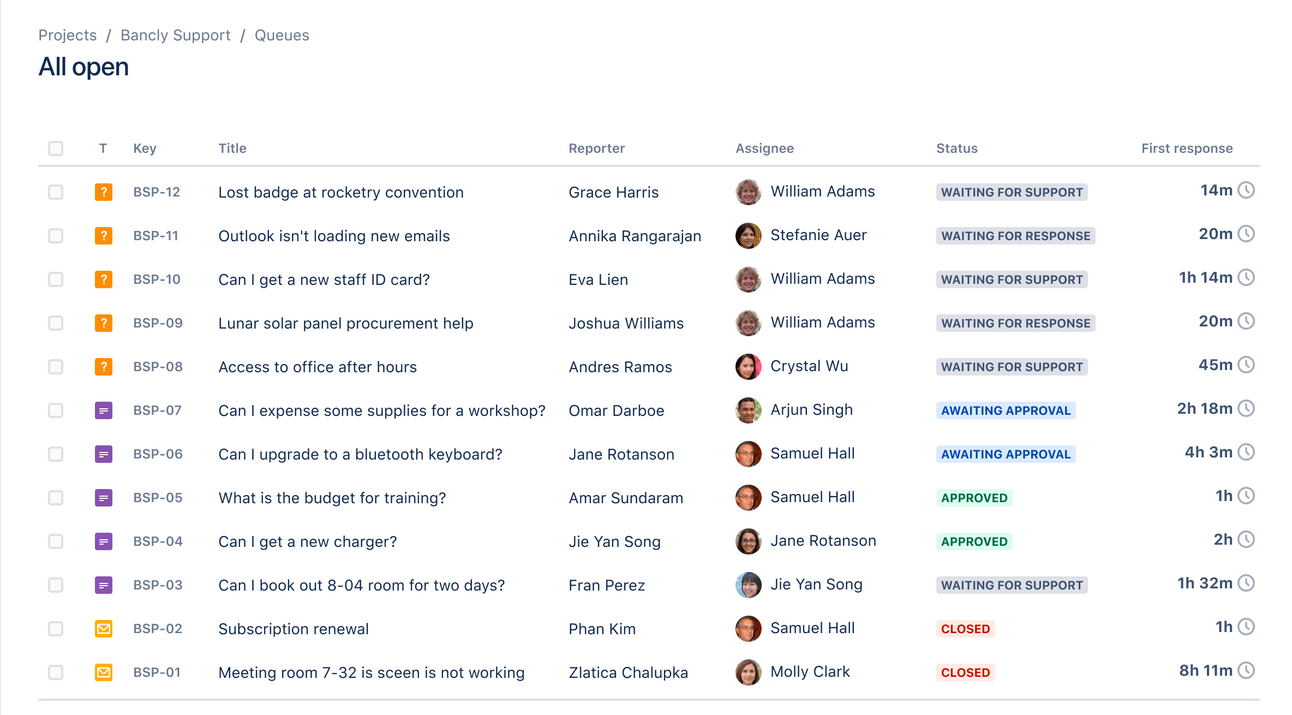Go to the Bancly Support breadcrumb
Viewport: 1292px width, 715px height.
(175, 35)
